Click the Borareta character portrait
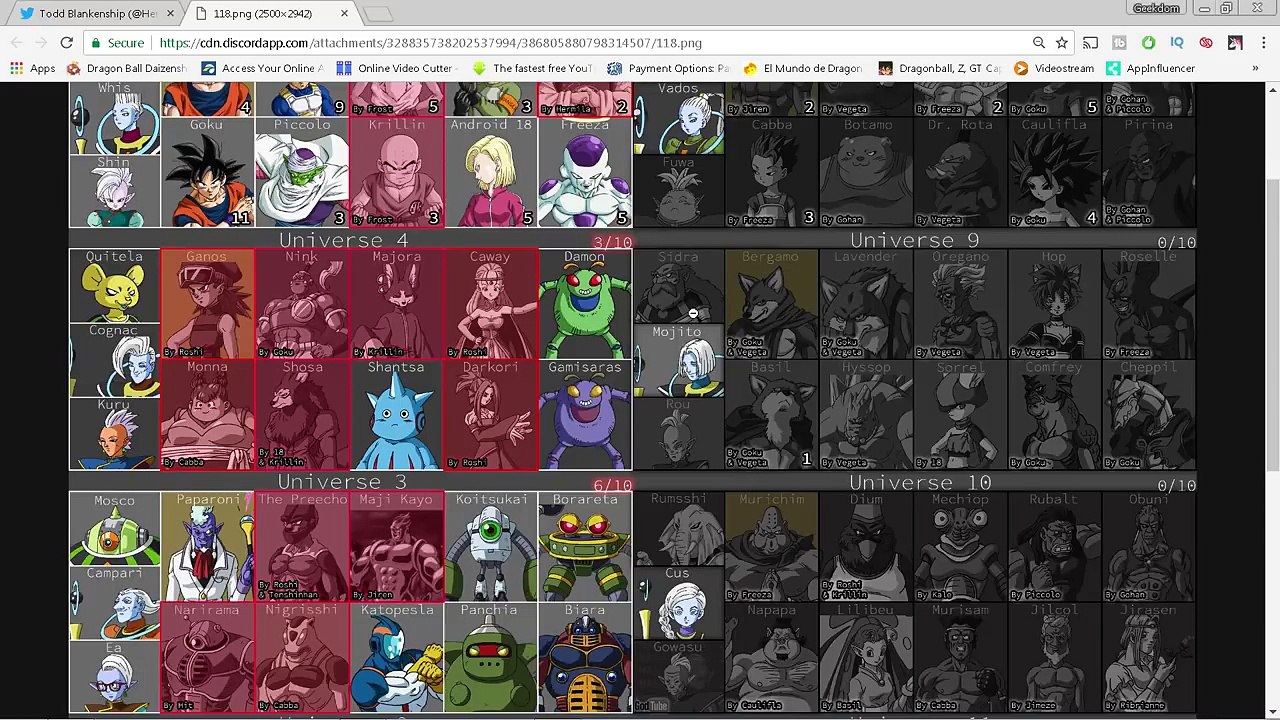 click(585, 546)
